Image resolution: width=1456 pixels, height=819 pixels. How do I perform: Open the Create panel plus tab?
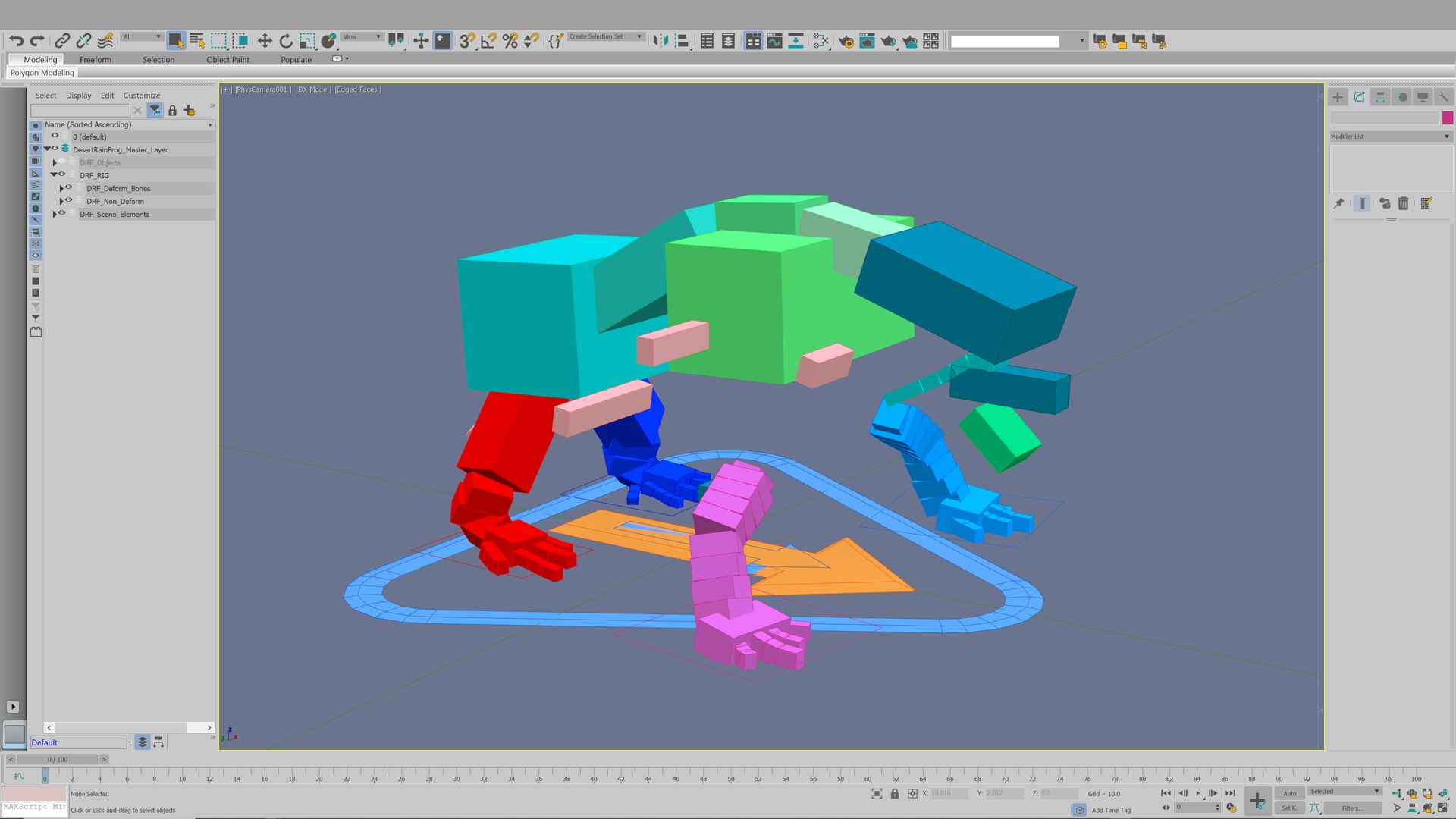click(x=1338, y=97)
